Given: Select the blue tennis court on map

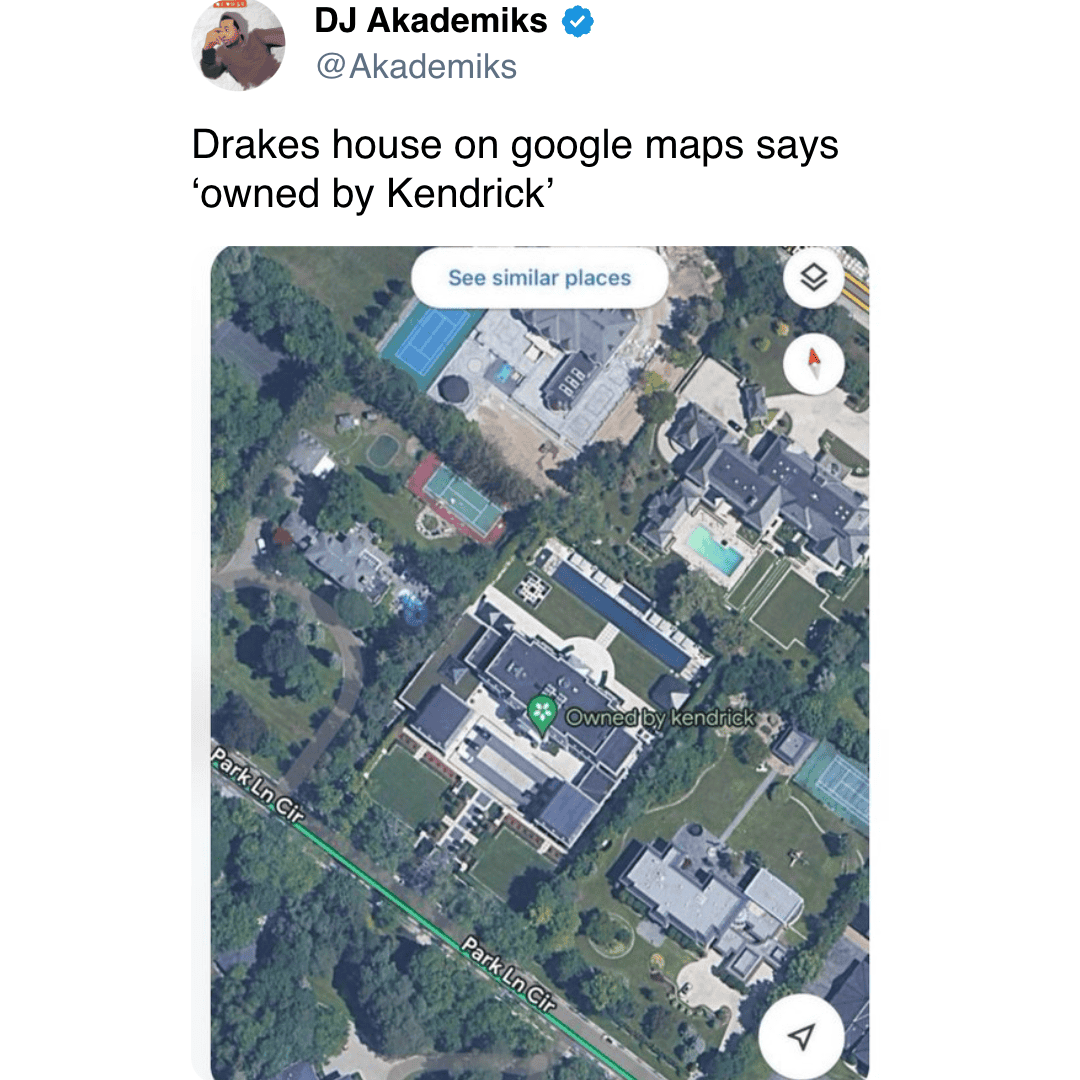Looking at the screenshot, I should coord(429,340).
